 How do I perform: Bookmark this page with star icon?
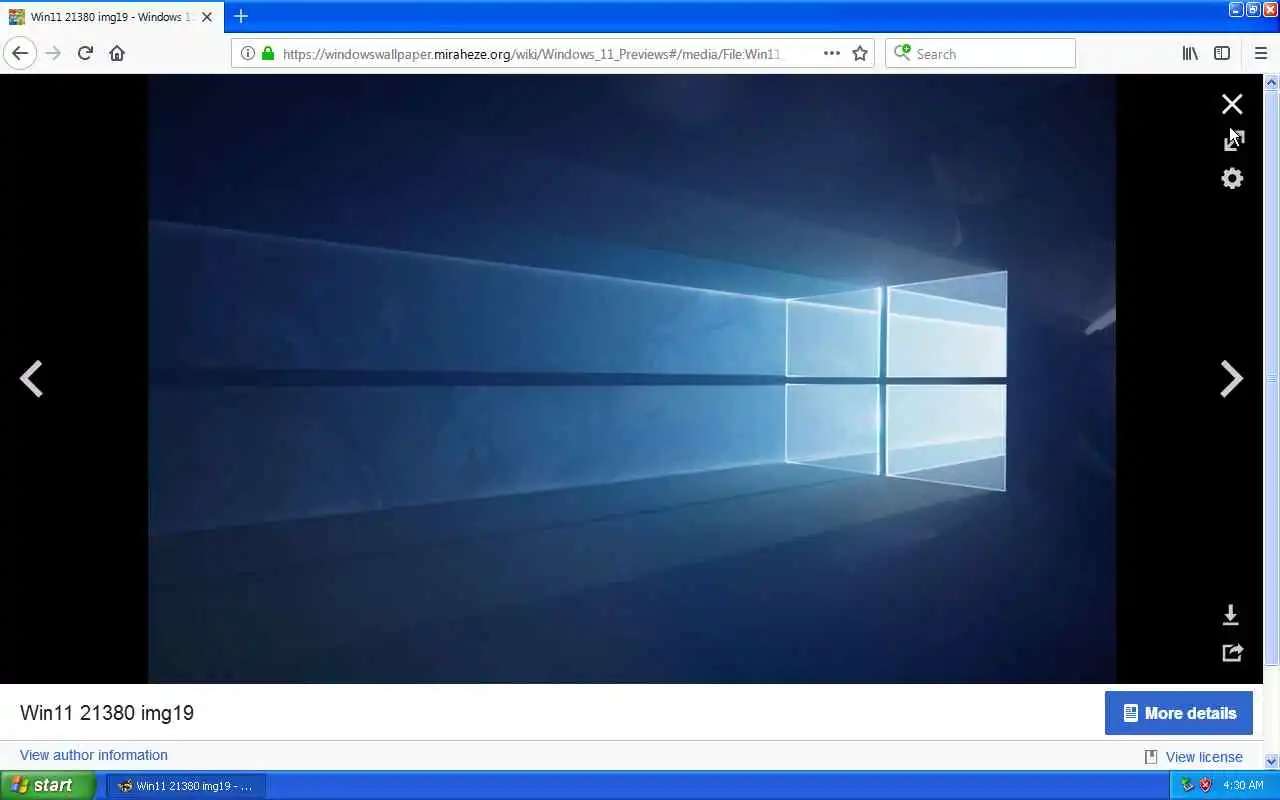pos(860,54)
